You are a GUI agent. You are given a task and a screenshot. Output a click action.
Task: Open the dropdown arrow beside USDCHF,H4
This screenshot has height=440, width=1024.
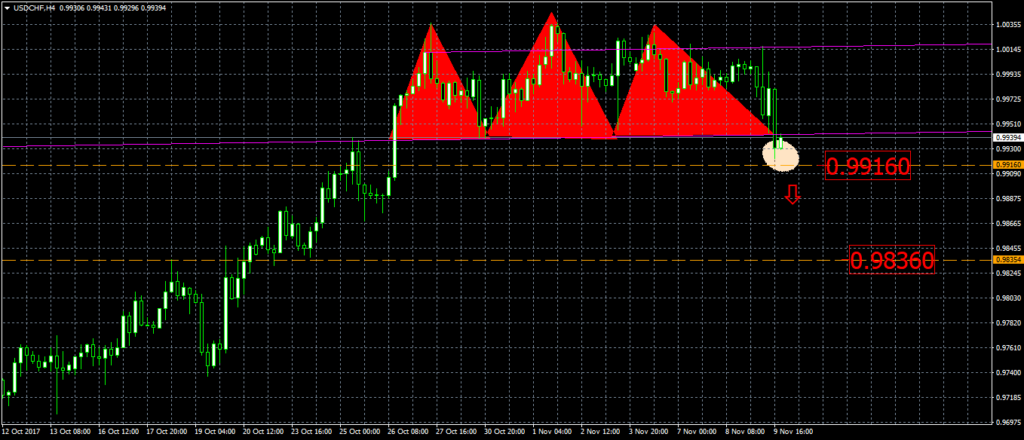click(x=6, y=6)
